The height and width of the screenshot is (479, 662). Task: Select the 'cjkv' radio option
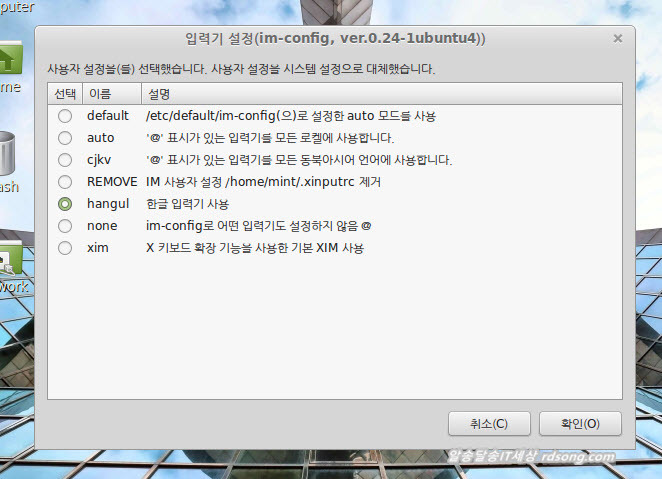pyautogui.click(x=65, y=160)
